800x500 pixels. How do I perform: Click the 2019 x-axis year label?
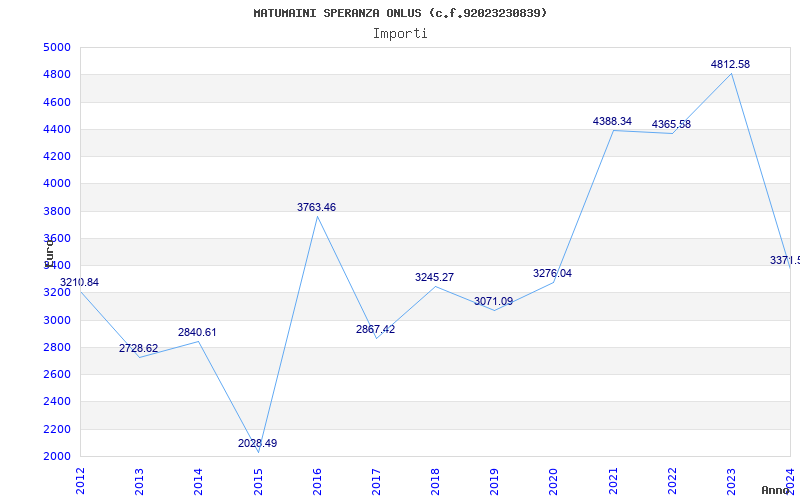pos(494,482)
